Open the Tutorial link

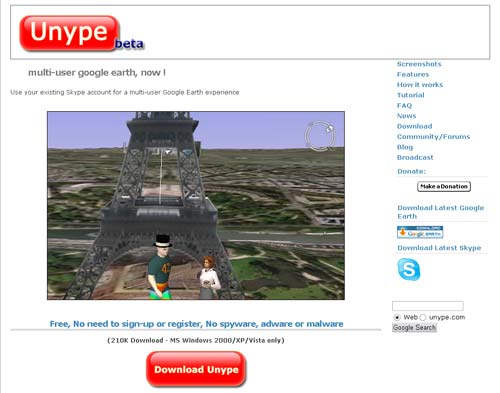tap(411, 95)
